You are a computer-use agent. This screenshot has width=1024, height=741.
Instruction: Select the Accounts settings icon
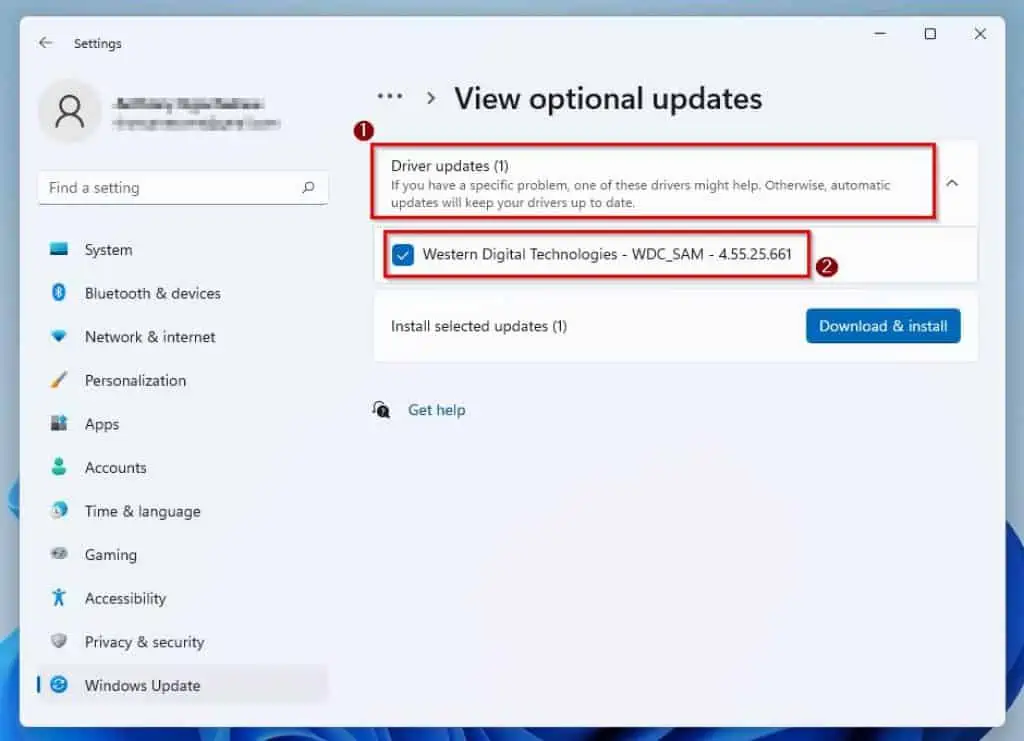(x=114, y=467)
